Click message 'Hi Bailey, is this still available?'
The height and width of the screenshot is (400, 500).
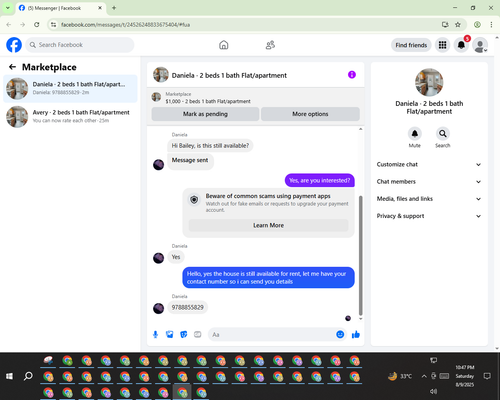tap(210, 146)
